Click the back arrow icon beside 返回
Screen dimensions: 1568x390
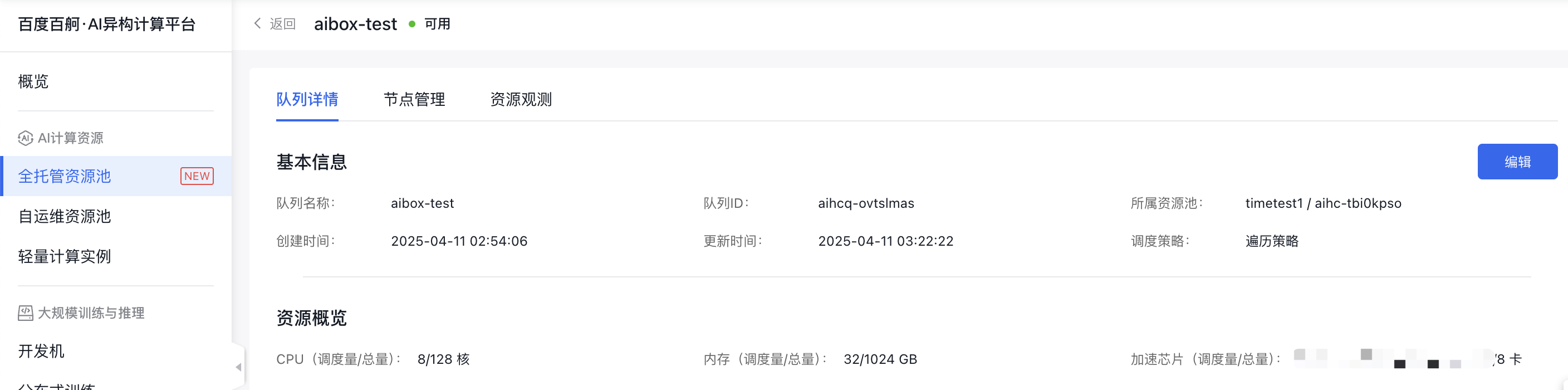257,24
